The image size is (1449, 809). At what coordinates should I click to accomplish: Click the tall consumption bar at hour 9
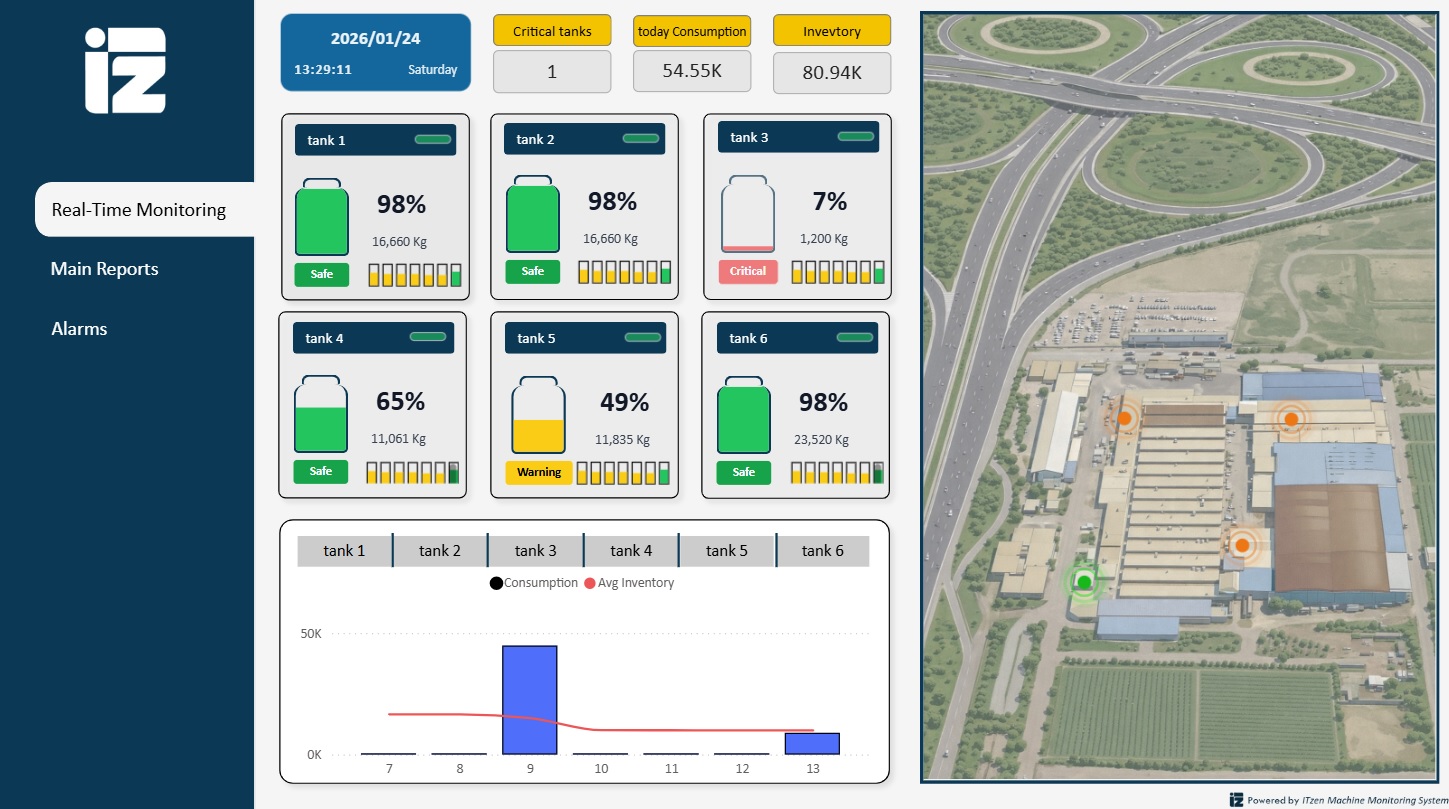click(529, 699)
